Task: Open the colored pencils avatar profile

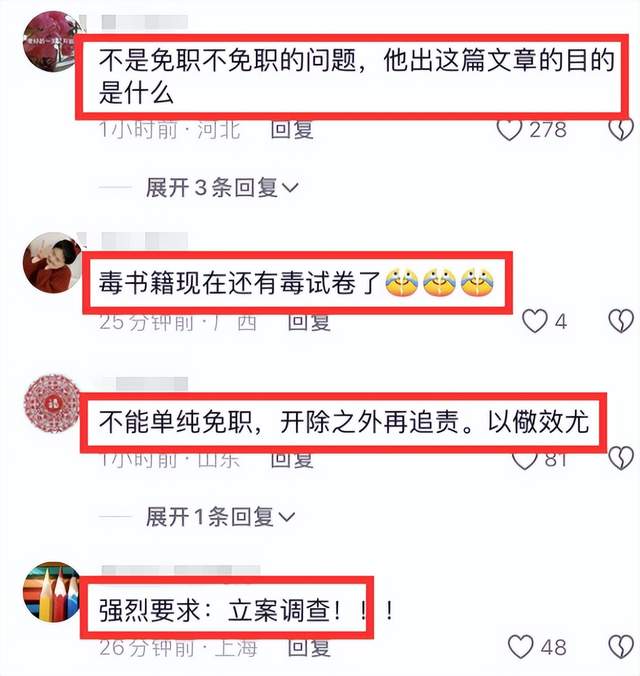Action: pos(53,592)
